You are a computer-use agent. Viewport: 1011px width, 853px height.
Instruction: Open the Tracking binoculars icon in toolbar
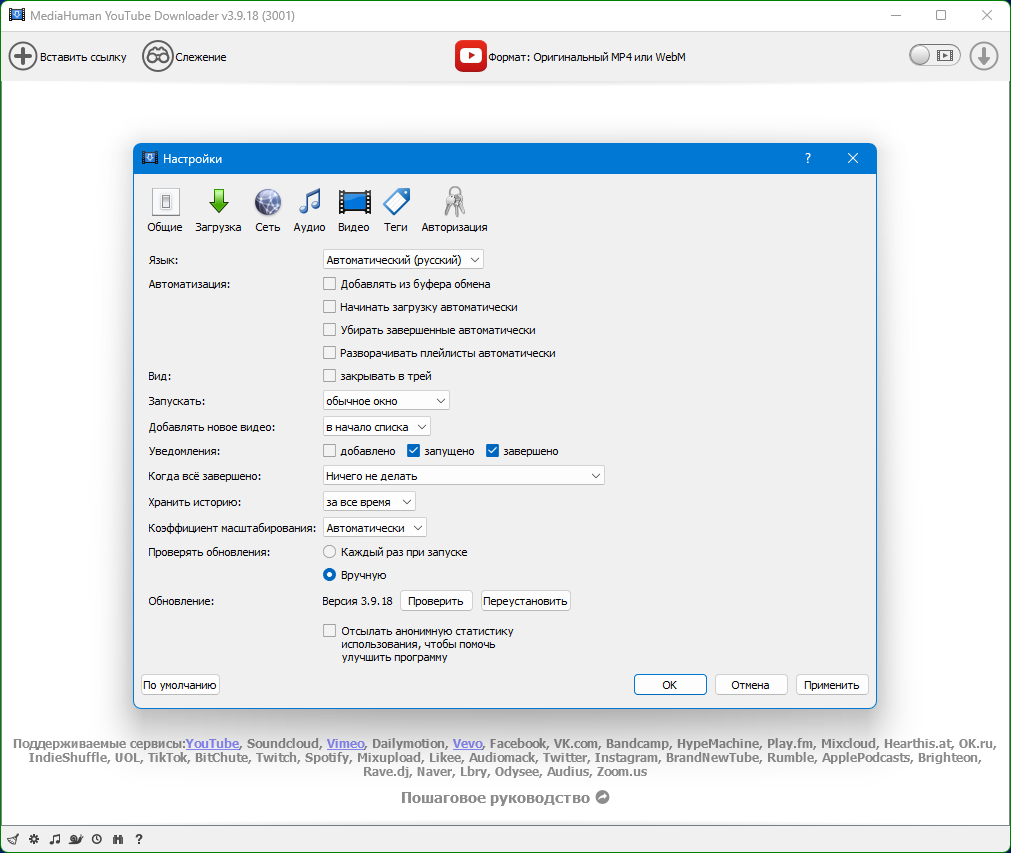(x=157, y=56)
